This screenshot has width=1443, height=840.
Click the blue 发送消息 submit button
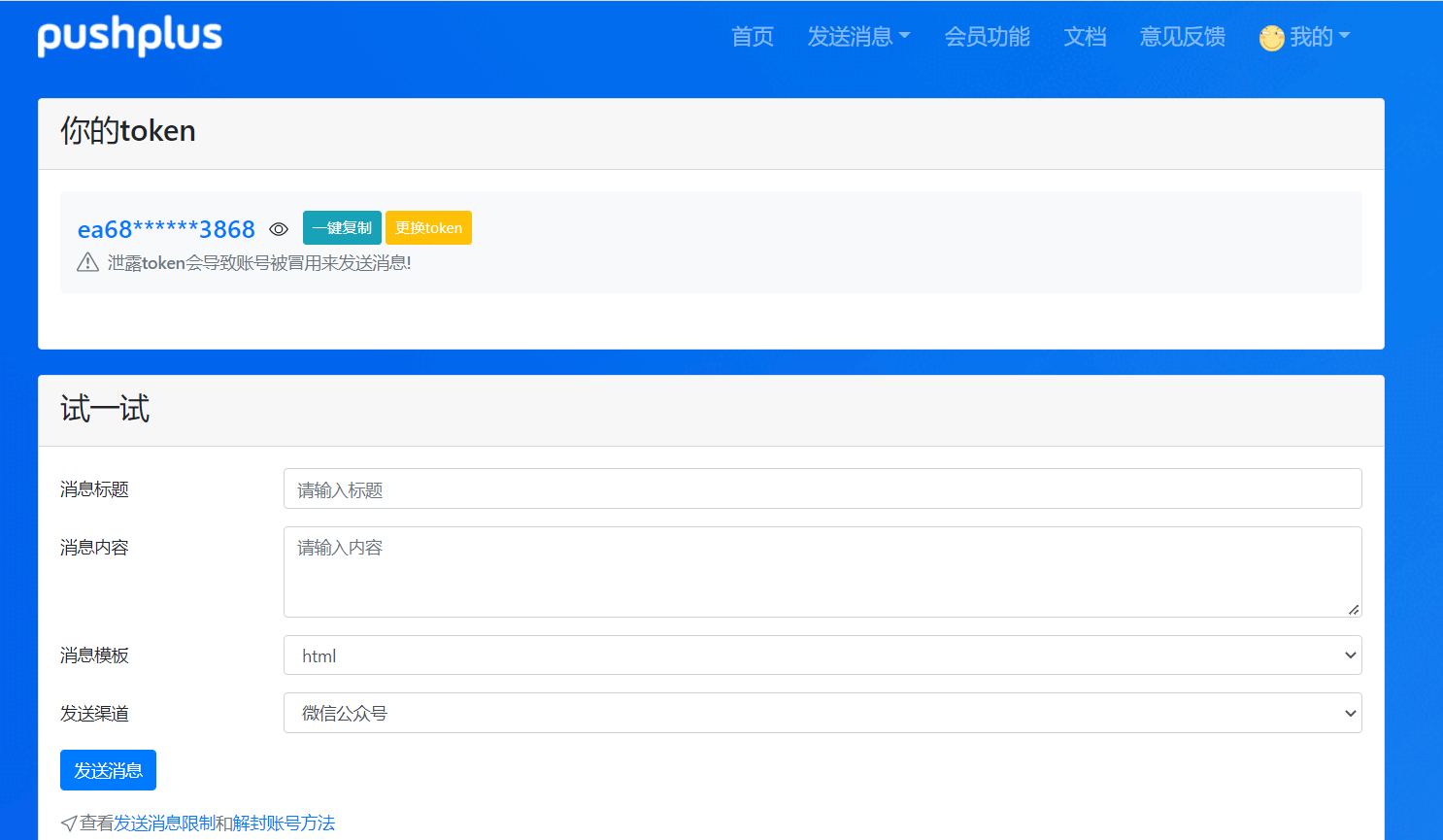(108, 770)
